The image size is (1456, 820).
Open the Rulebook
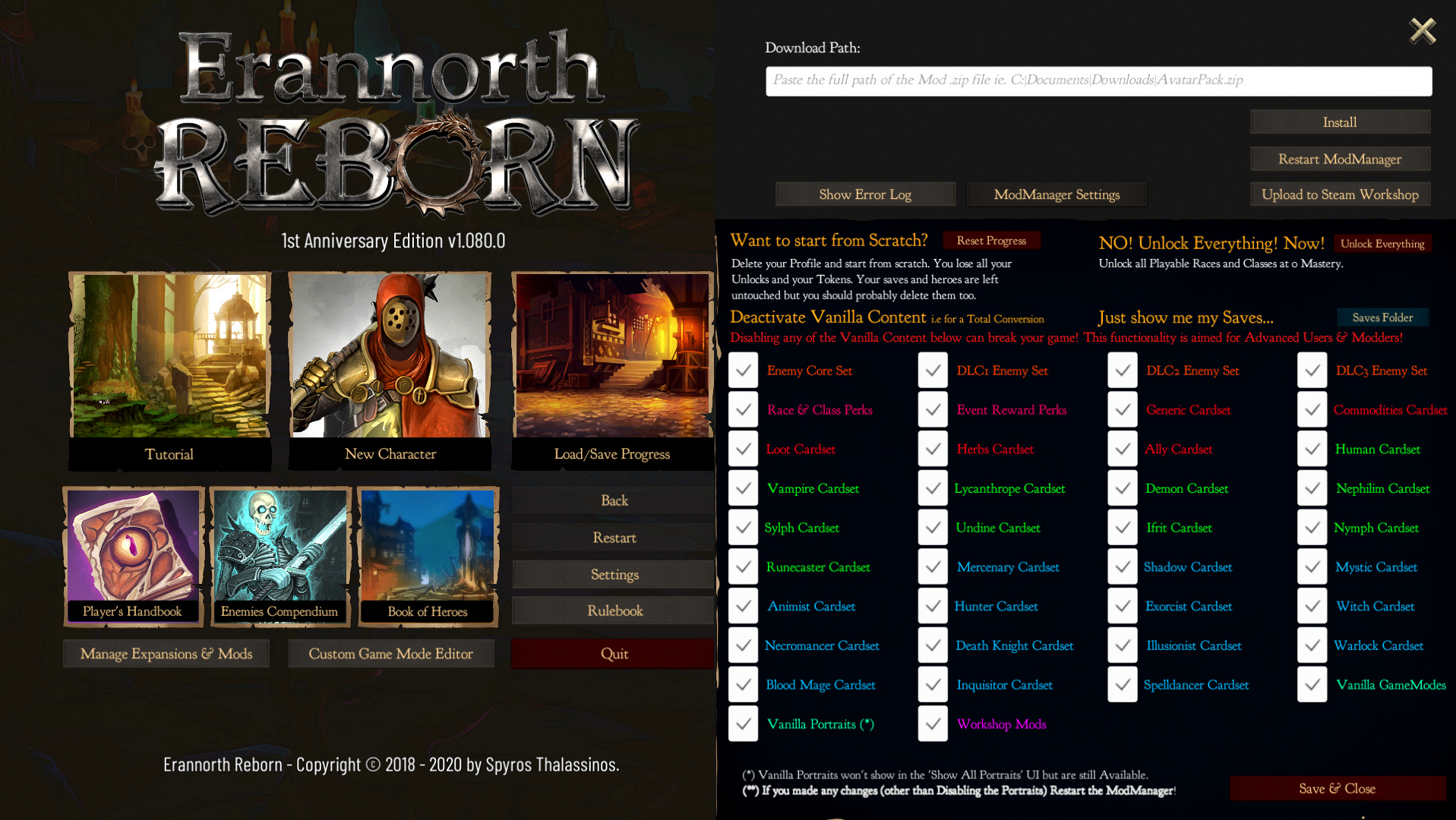[x=614, y=610]
